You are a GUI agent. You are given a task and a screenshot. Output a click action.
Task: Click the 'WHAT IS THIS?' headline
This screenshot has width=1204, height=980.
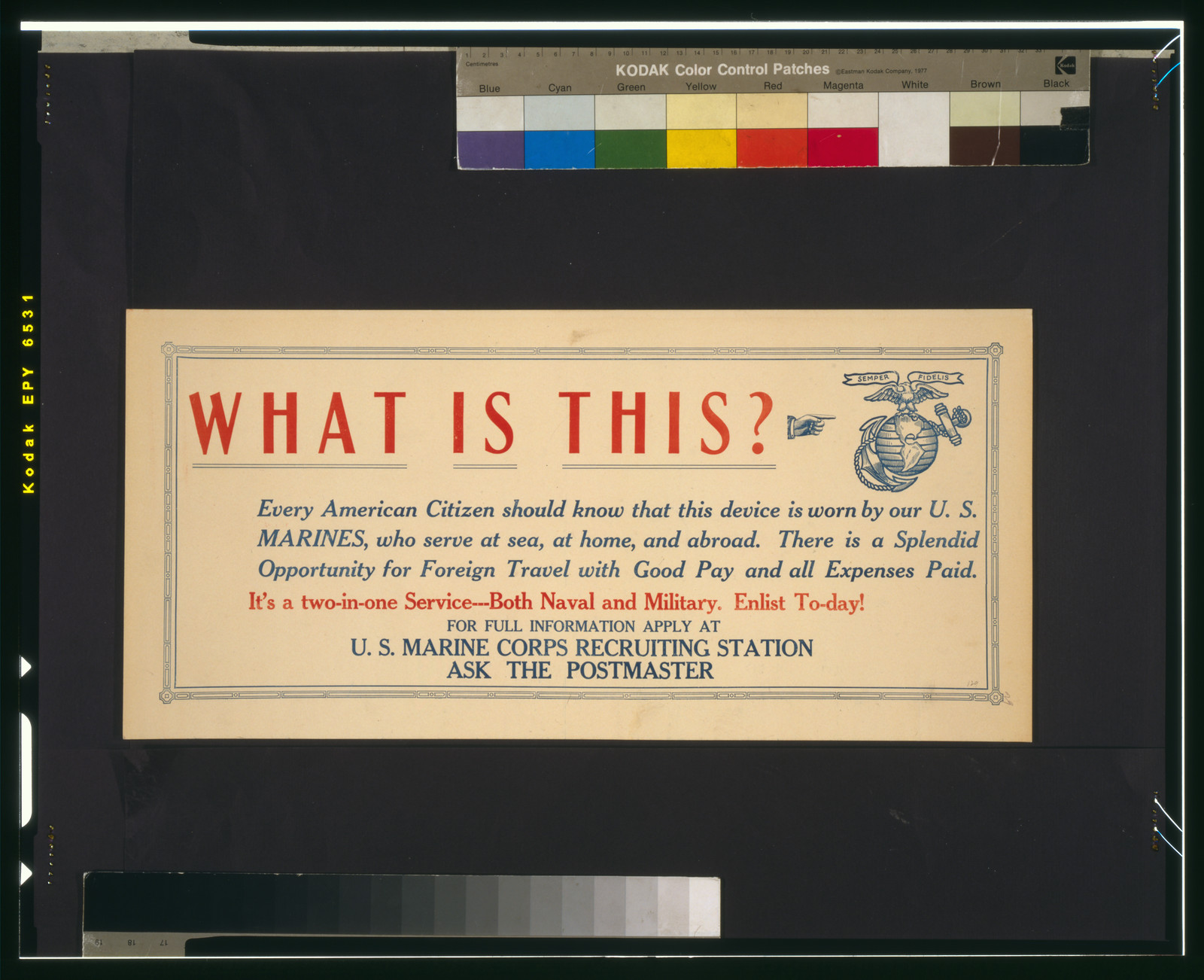point(482,424)
